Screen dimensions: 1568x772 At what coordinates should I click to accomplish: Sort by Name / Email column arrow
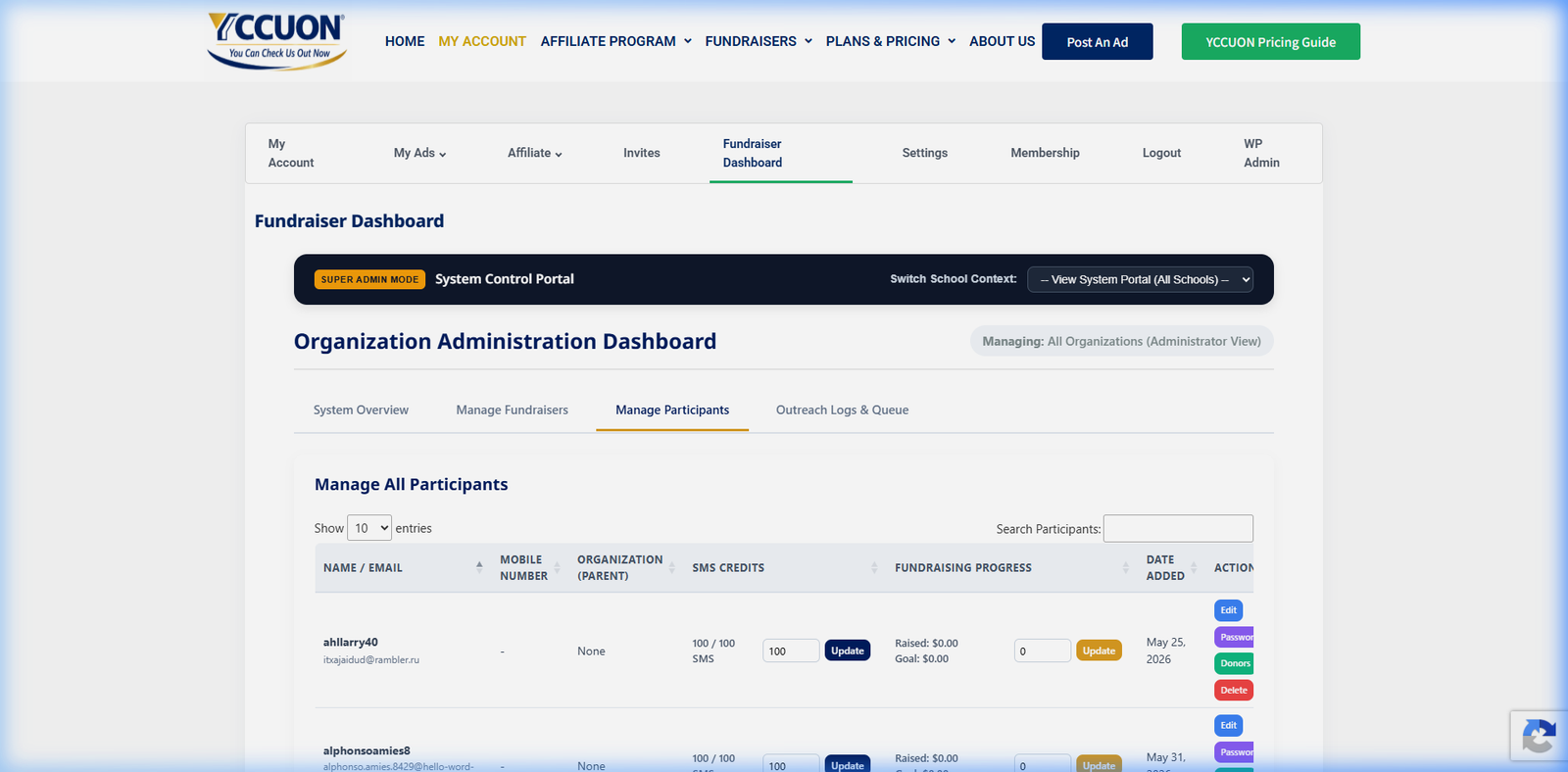pos(479,567)
